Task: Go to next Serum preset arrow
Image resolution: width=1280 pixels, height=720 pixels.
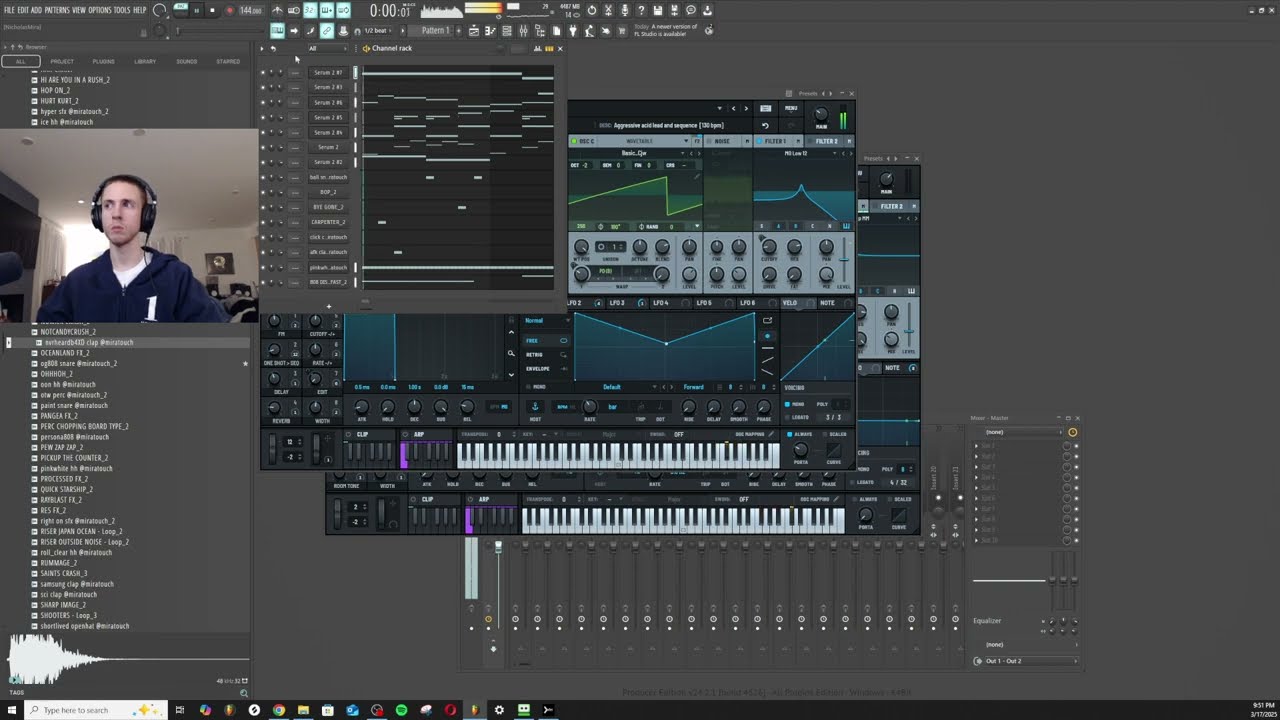Action: (x=746, y=108)
